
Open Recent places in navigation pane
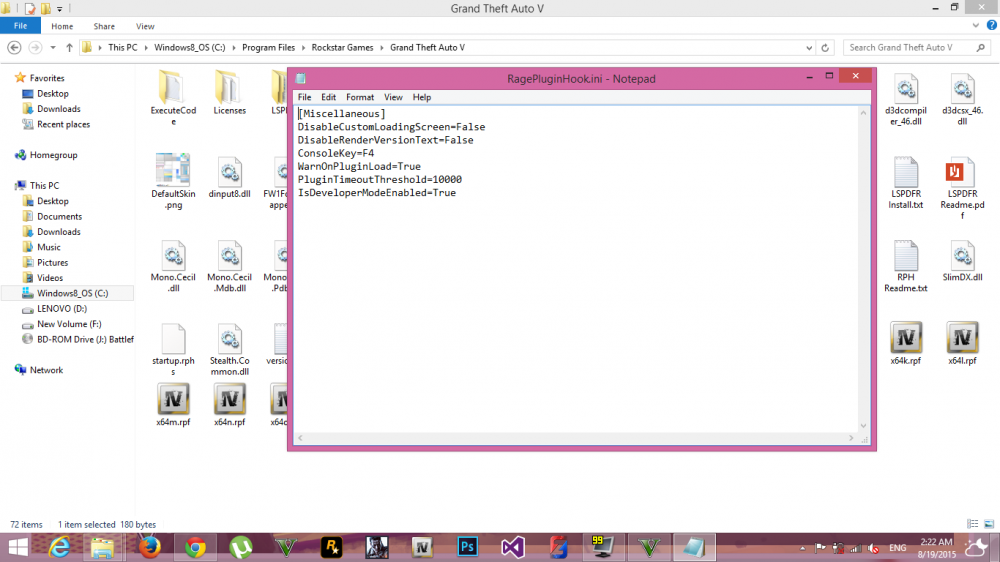pyautogui.click(x=63, y=124)
